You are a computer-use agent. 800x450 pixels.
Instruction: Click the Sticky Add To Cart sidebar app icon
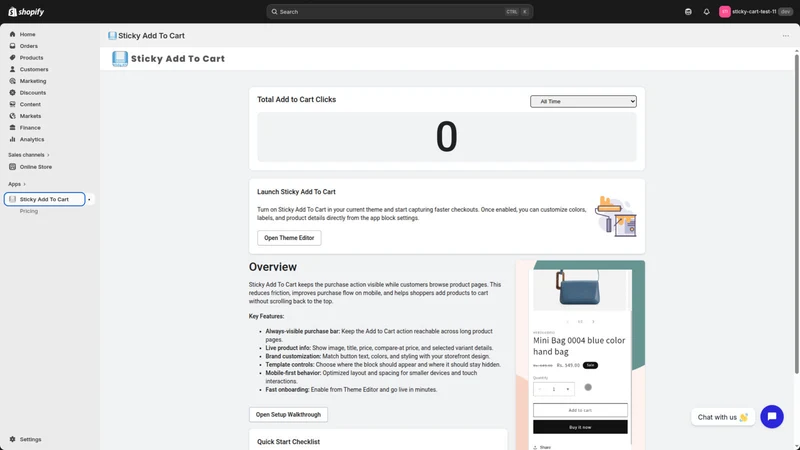(x=12, y=199)
